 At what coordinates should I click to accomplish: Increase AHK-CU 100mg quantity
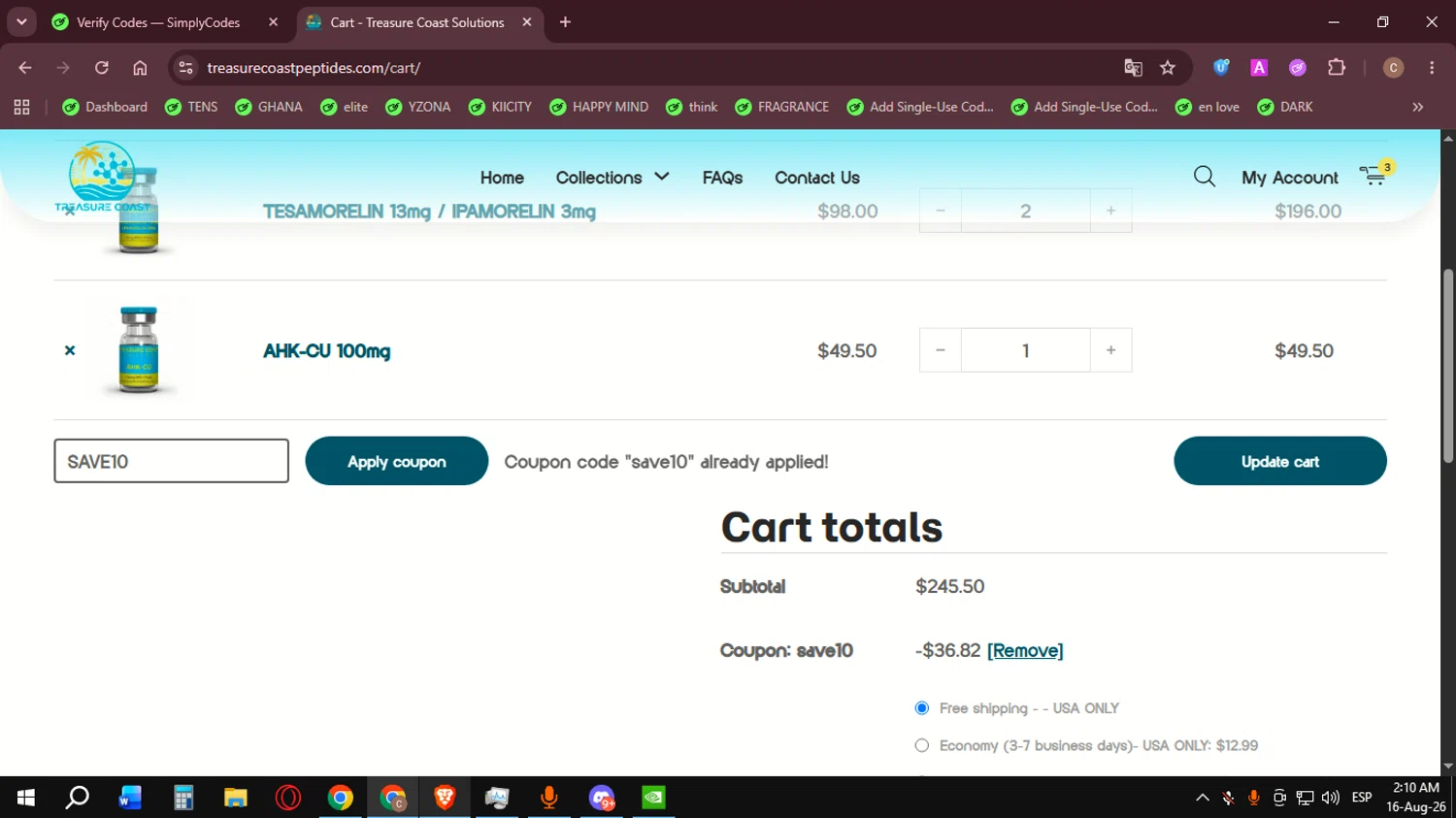[1111, 350]
